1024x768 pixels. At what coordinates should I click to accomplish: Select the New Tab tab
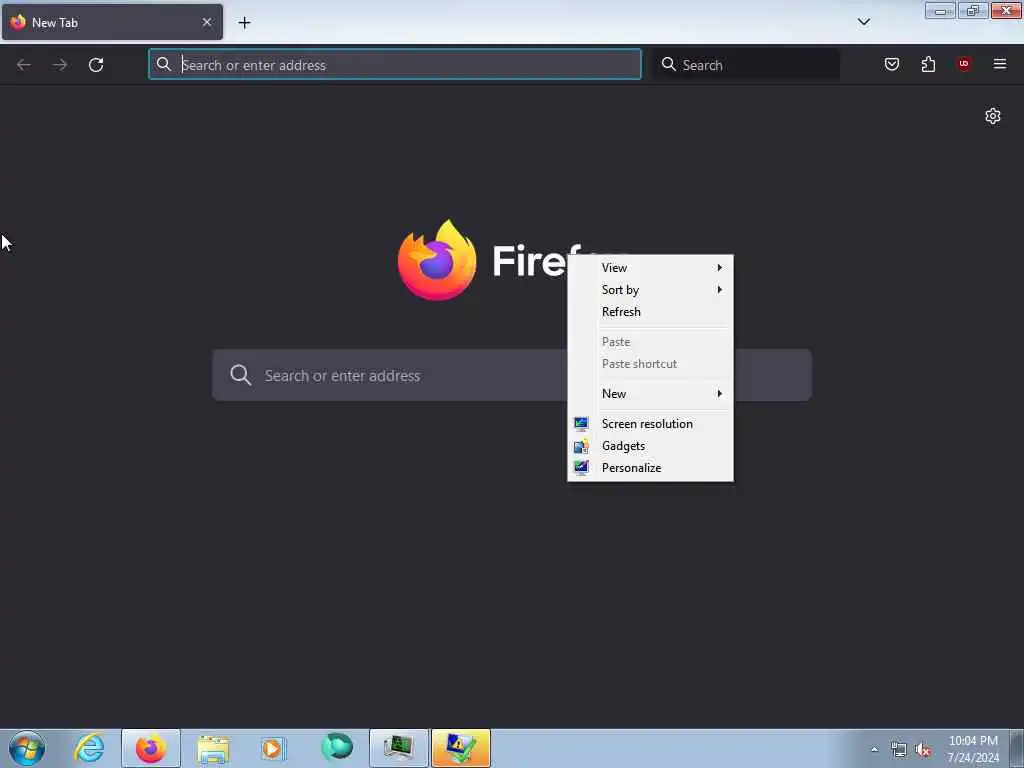point(112,22)
